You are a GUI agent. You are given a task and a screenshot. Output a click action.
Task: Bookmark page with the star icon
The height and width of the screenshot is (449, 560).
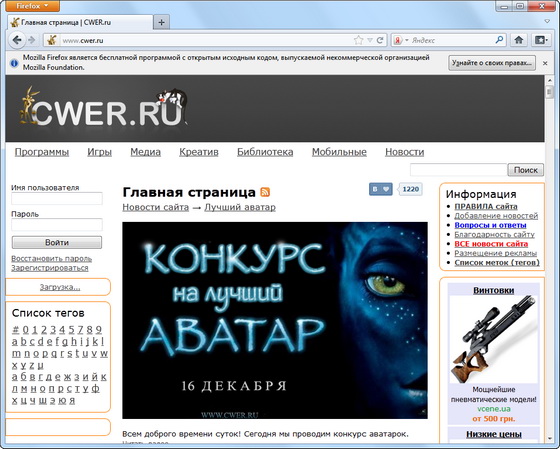pos(358,40)
